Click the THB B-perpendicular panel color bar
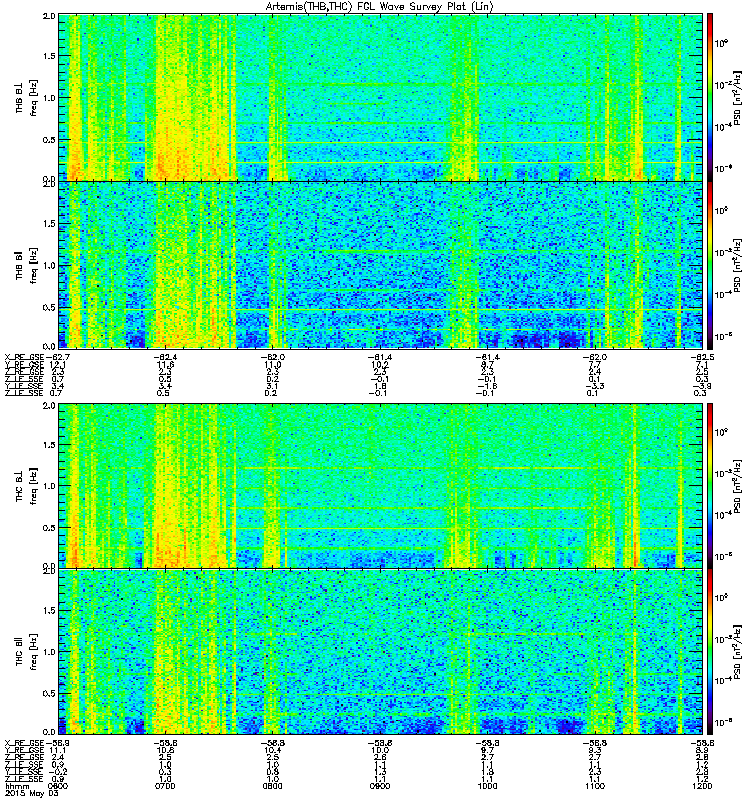 coord(710,97)
